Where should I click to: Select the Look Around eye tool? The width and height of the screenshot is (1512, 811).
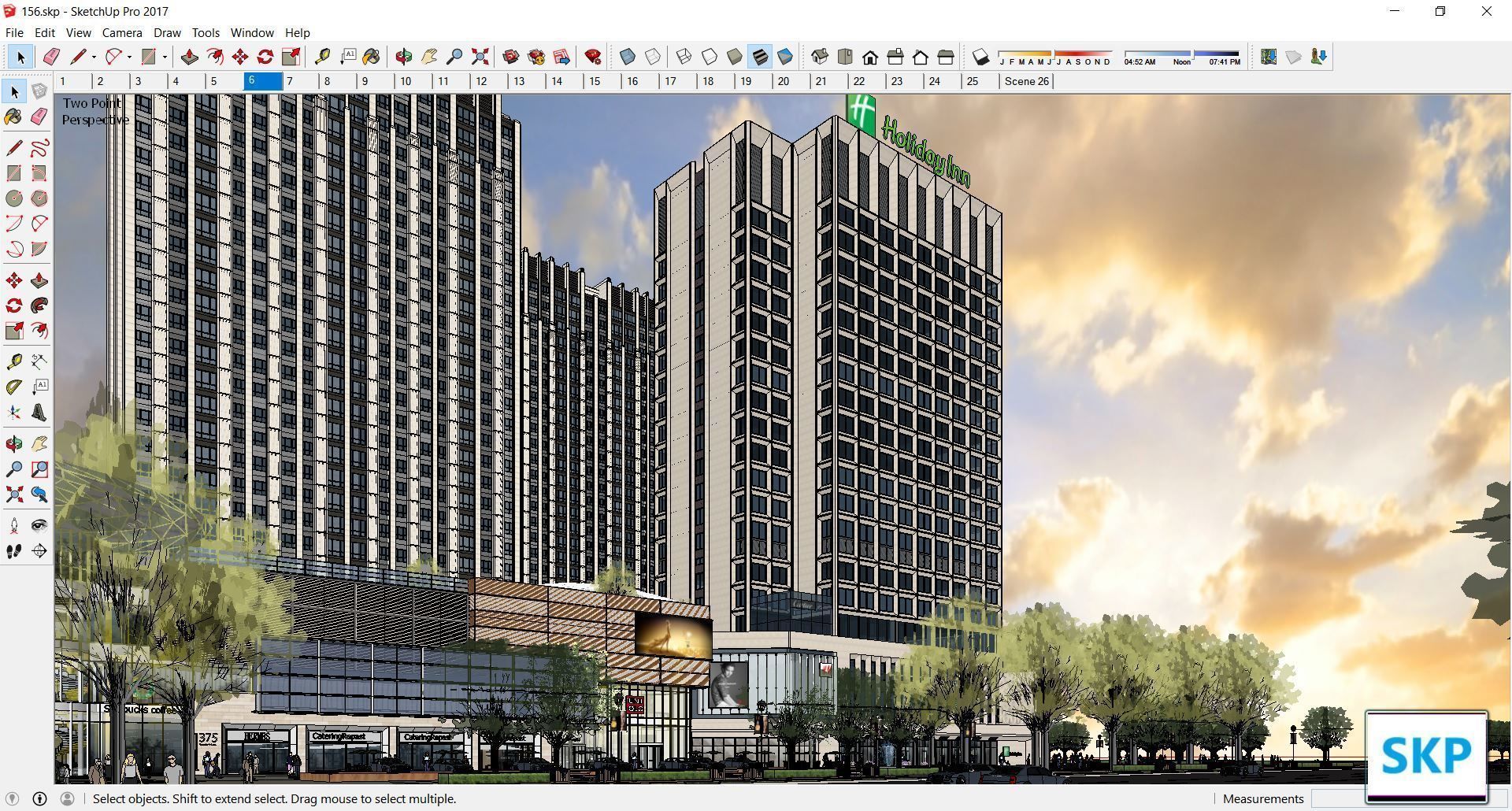[39, 525]
